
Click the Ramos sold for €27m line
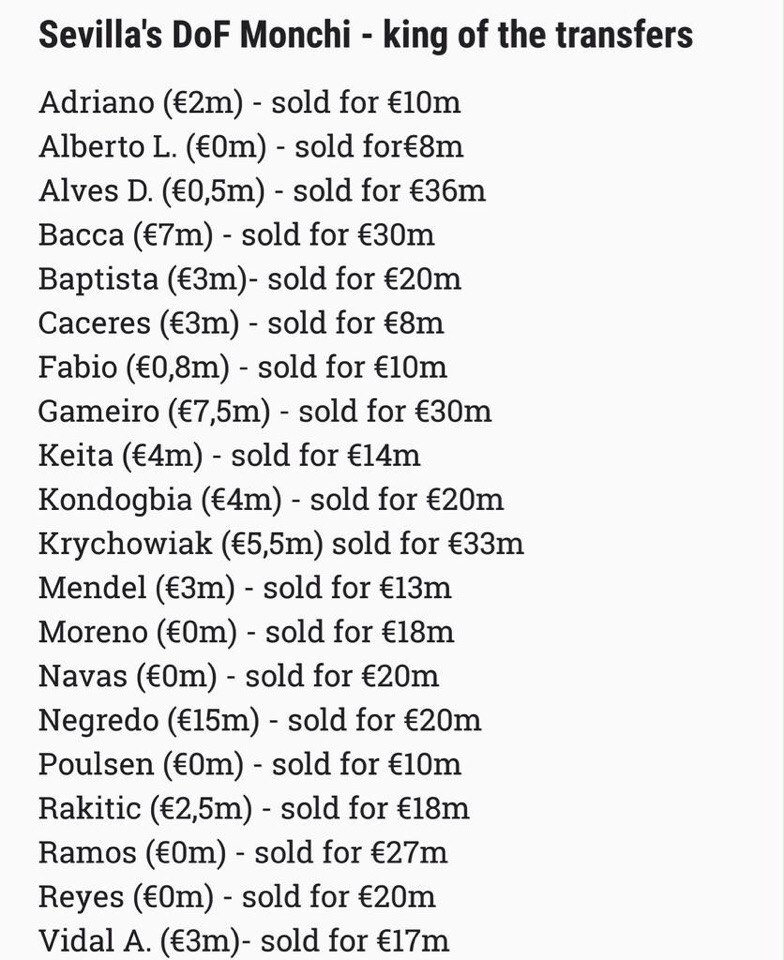pyautogui.click(x=242, y=852)
